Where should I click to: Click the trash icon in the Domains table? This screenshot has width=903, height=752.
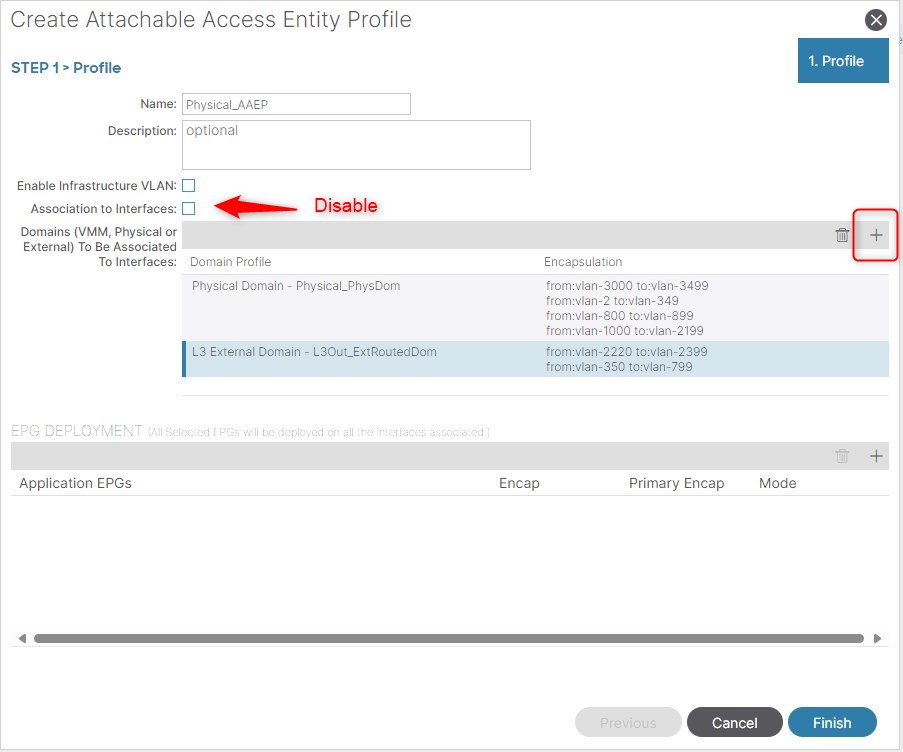[842, 235]
